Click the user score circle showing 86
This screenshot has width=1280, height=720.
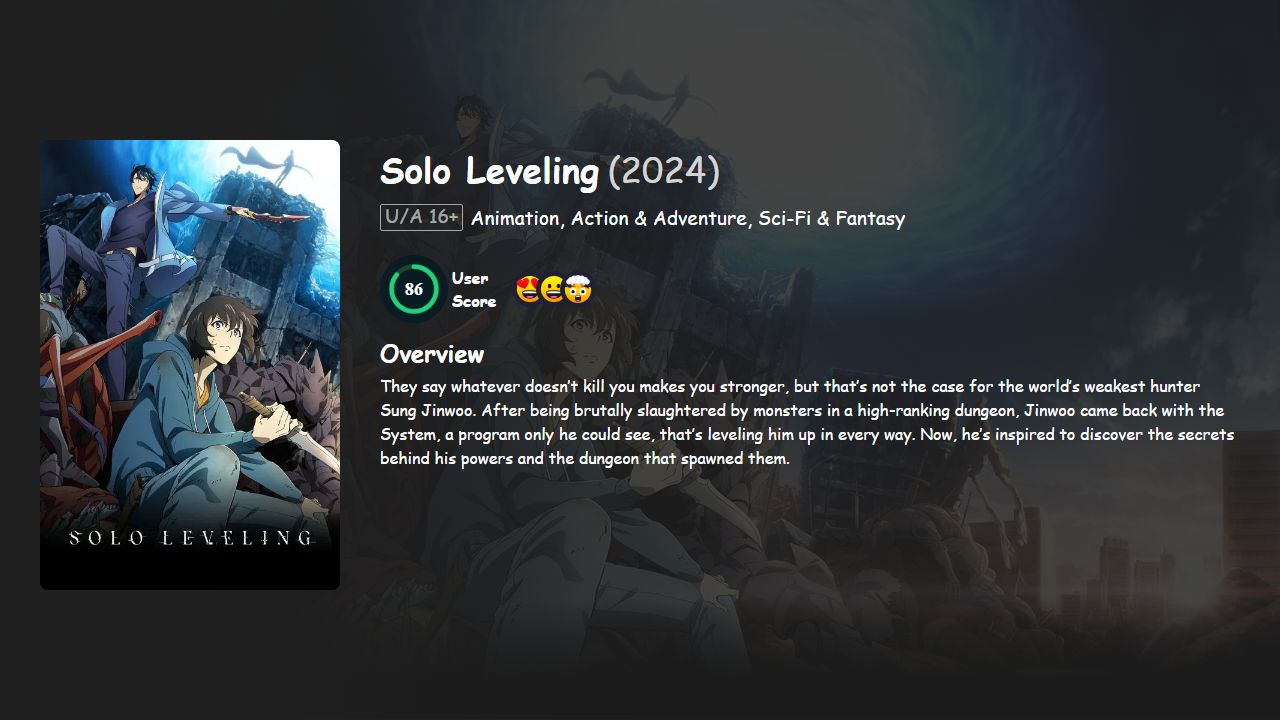(x=412, y=289)
